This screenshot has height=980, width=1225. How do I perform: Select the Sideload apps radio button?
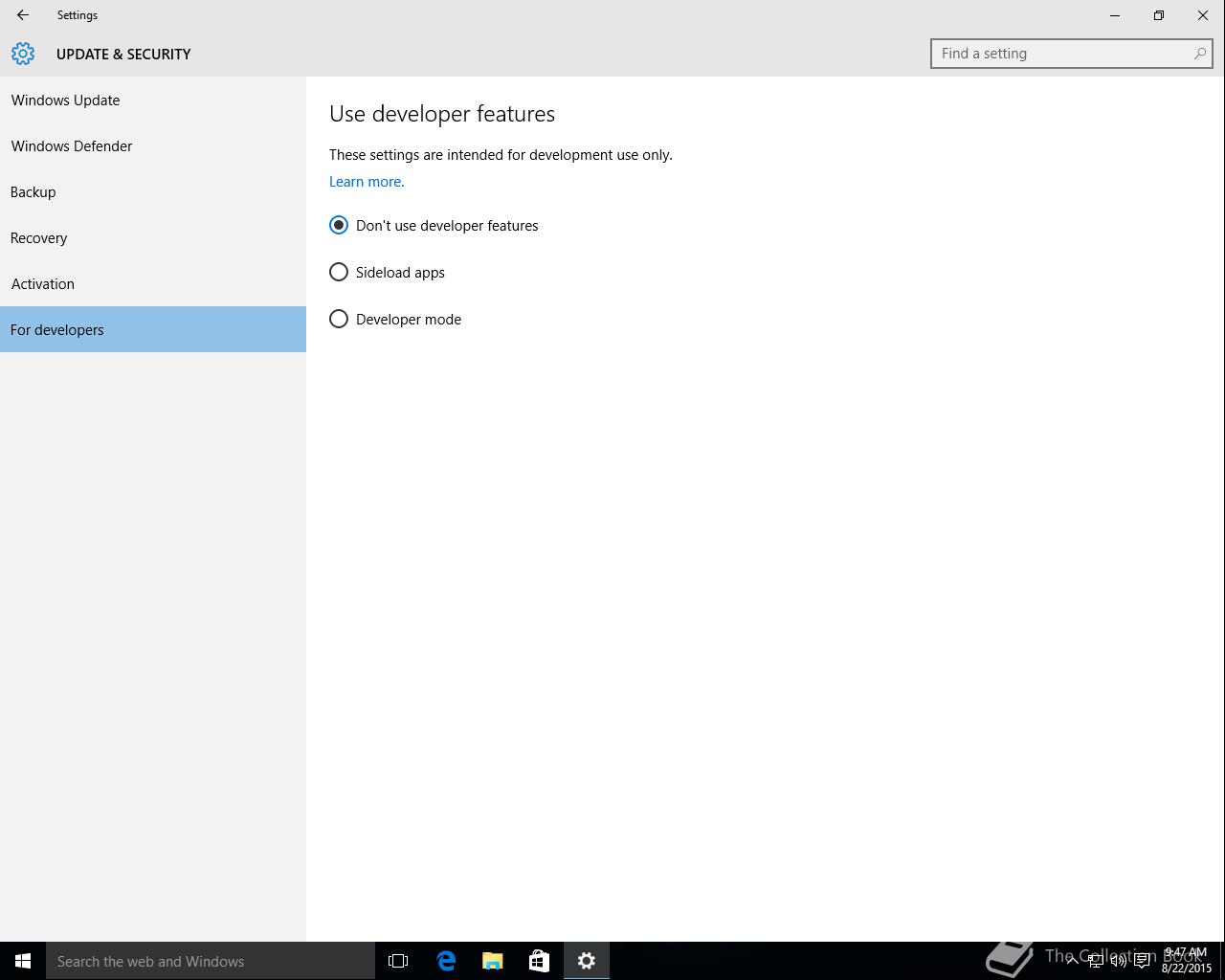pyautogui.click(x=339, y=273)
